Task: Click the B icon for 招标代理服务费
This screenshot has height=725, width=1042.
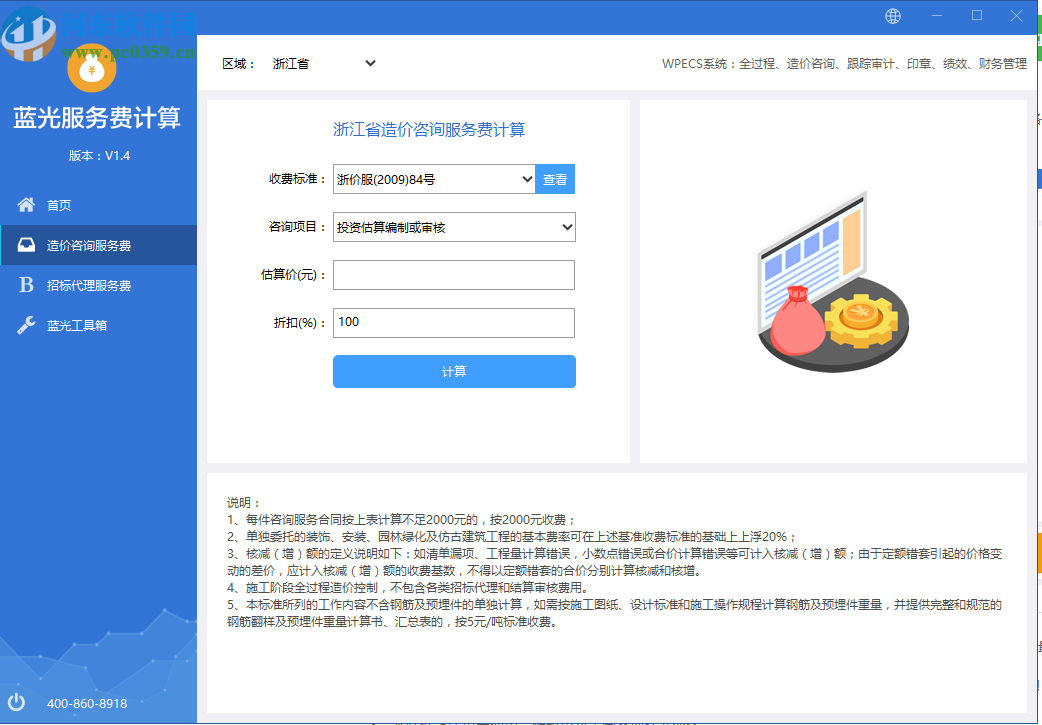Action: click(24, 284)
